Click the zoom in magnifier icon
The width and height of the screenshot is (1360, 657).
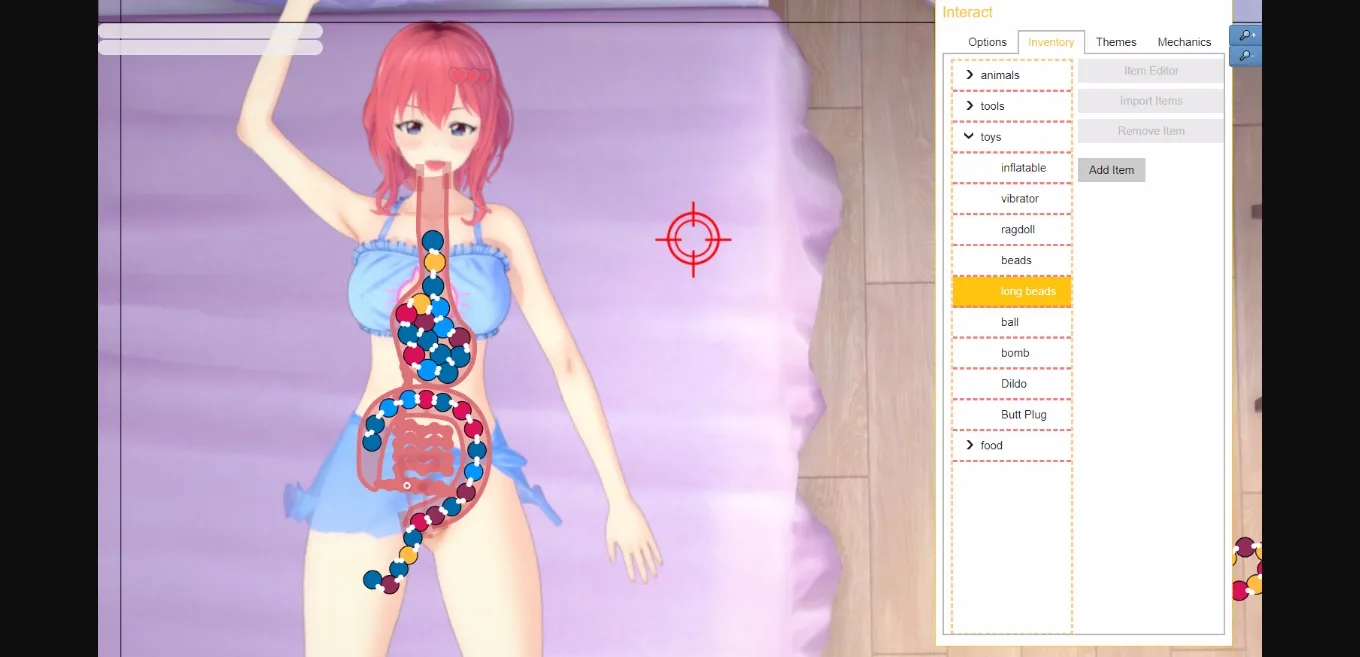1245,35
